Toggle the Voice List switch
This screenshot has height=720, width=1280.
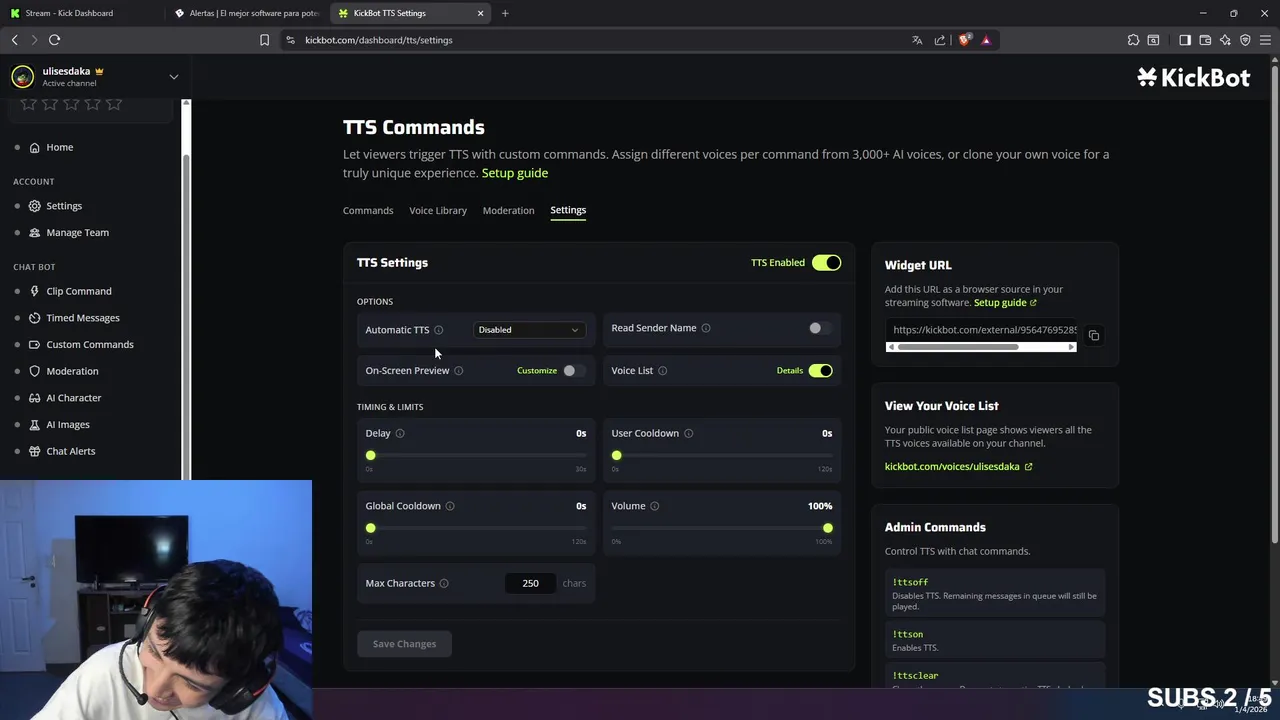(x=820, y=371)
